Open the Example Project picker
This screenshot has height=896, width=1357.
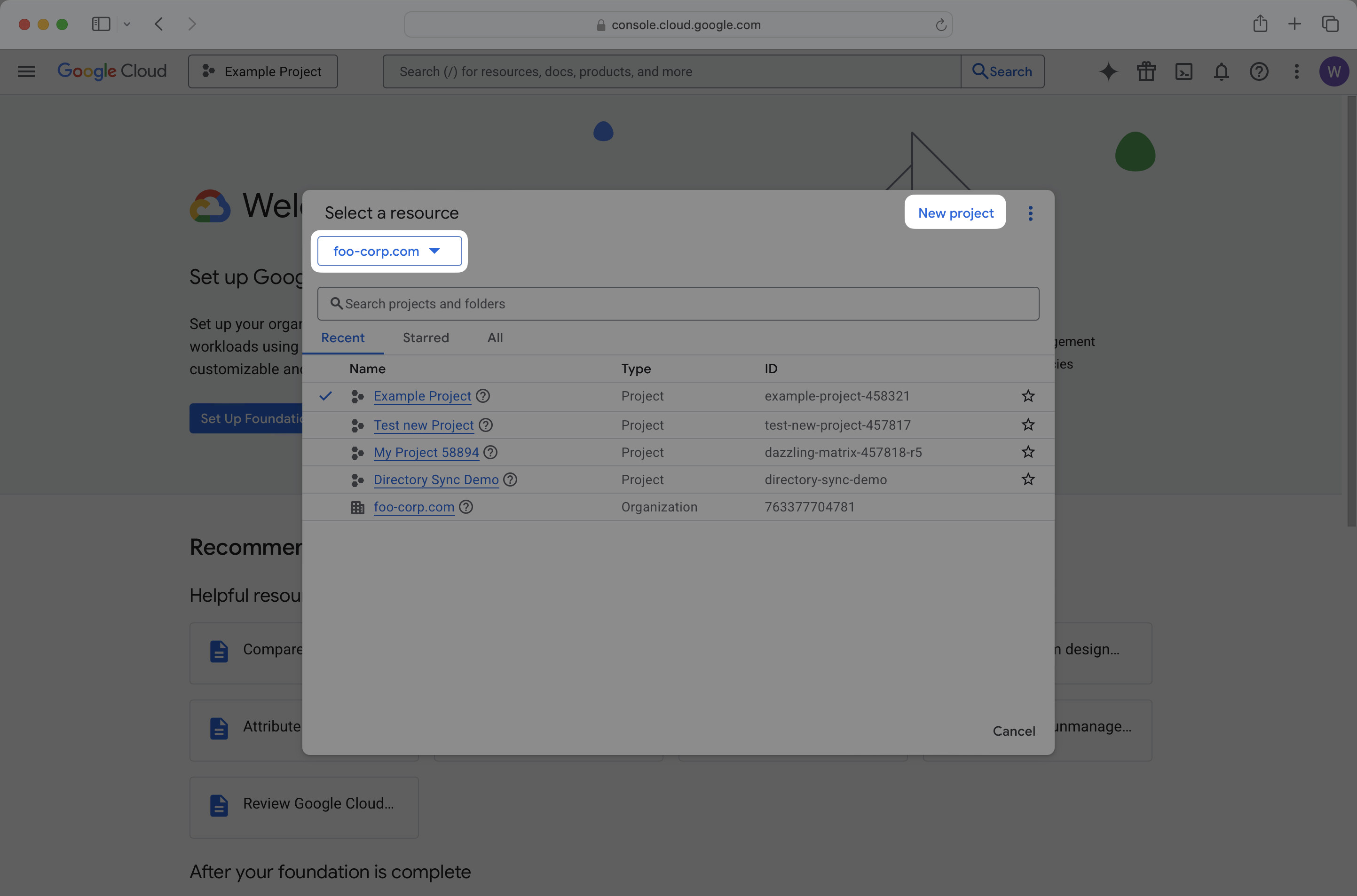click(x=263, y=71)
